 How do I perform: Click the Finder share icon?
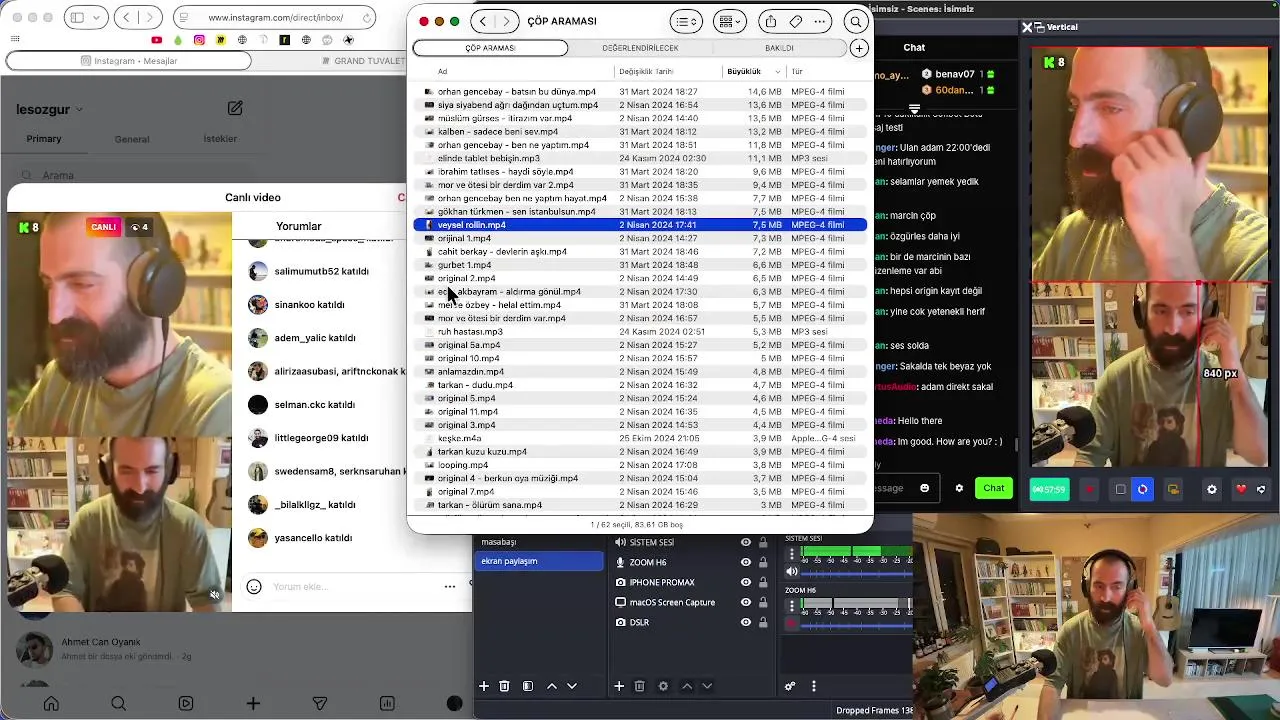[770, 21]
